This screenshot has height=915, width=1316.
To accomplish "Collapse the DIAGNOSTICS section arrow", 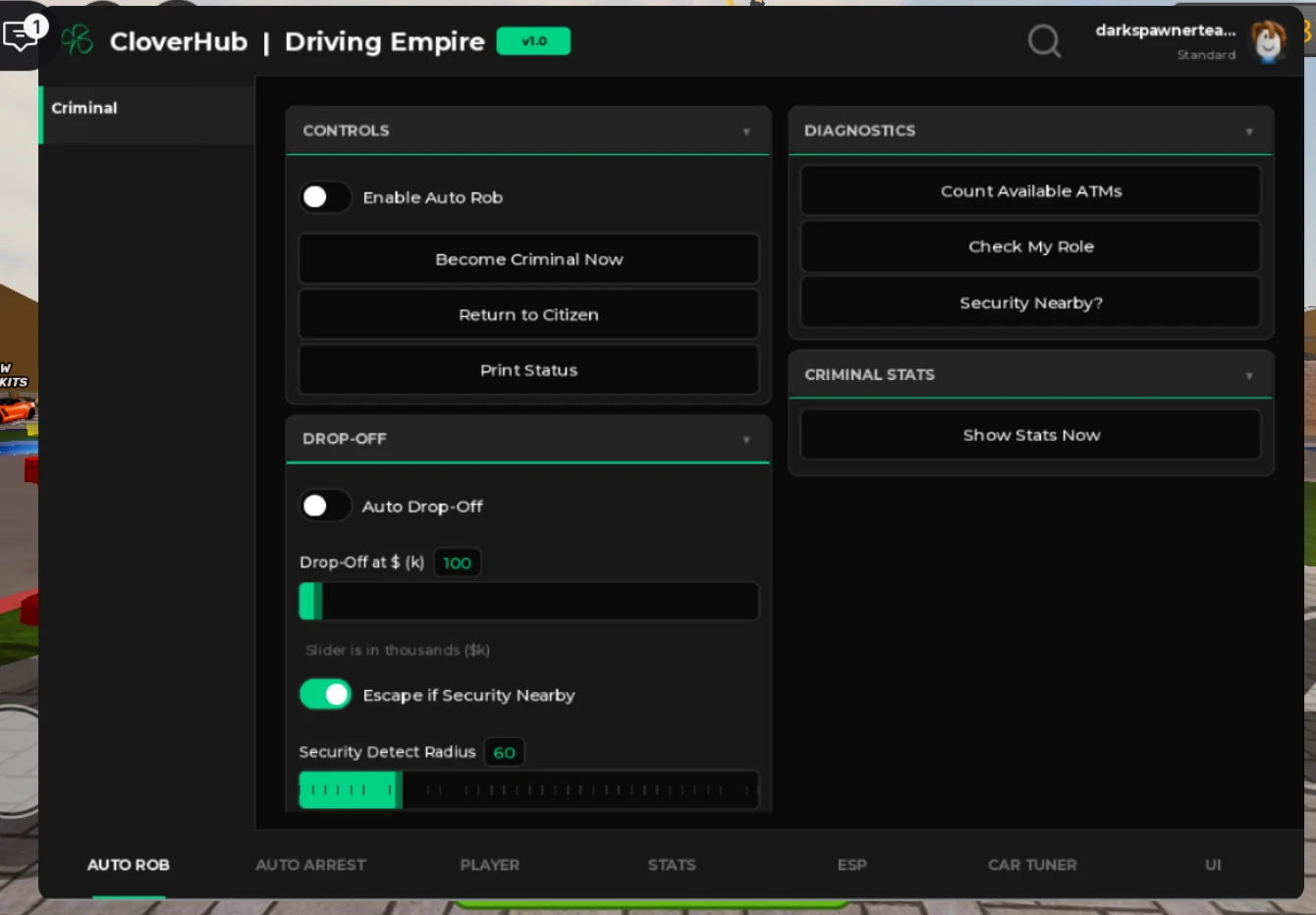I will 1249,132.
